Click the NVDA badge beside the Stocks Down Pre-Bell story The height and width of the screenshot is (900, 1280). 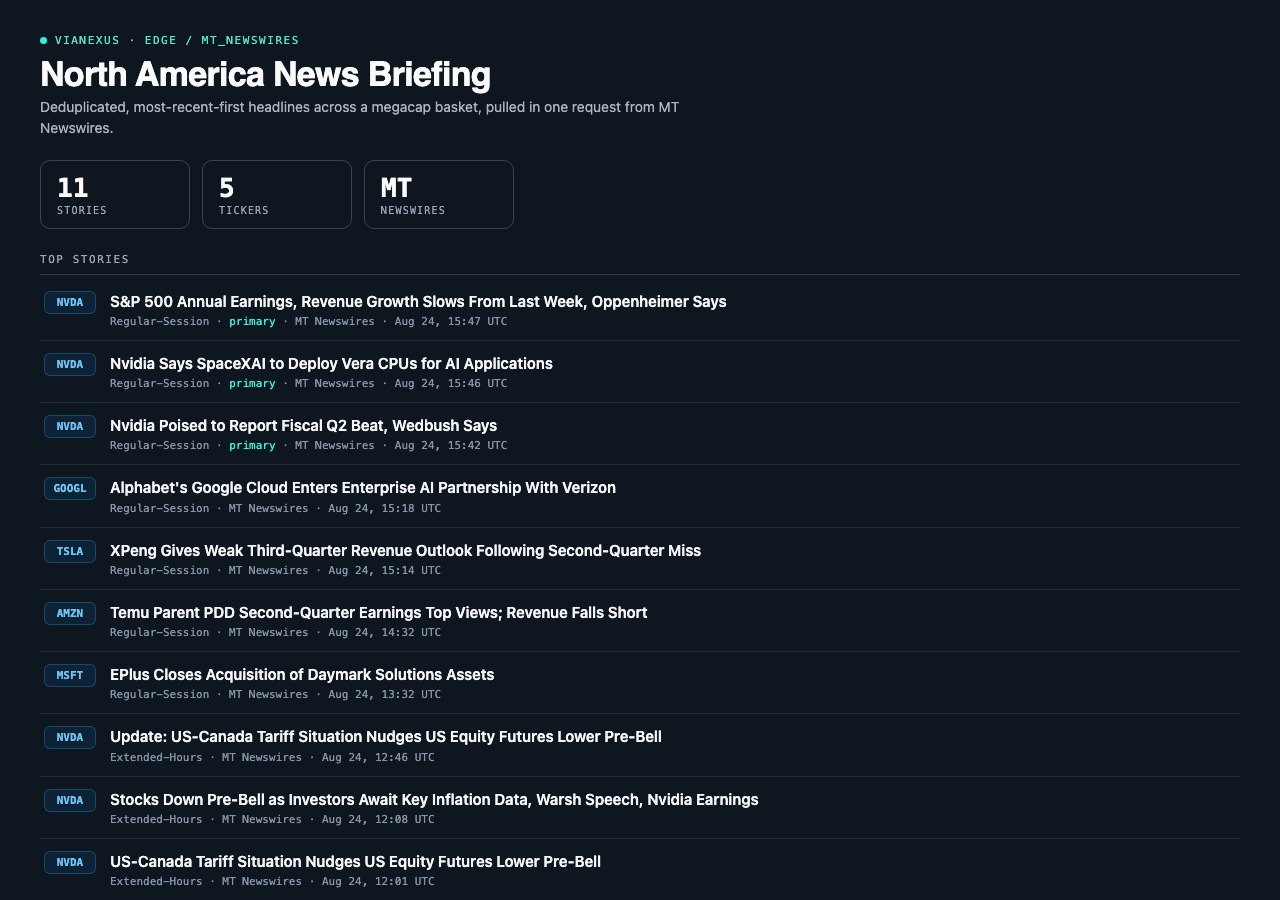tap(70, 800)
